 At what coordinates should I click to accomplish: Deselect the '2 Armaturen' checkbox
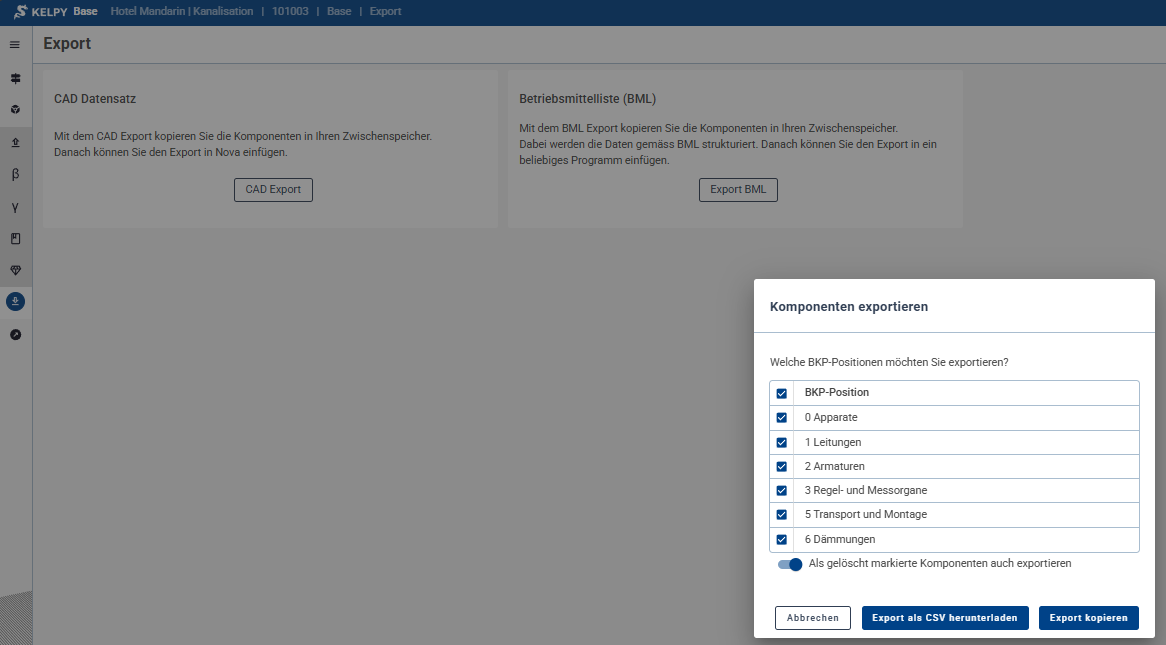(x=782, y=466)
